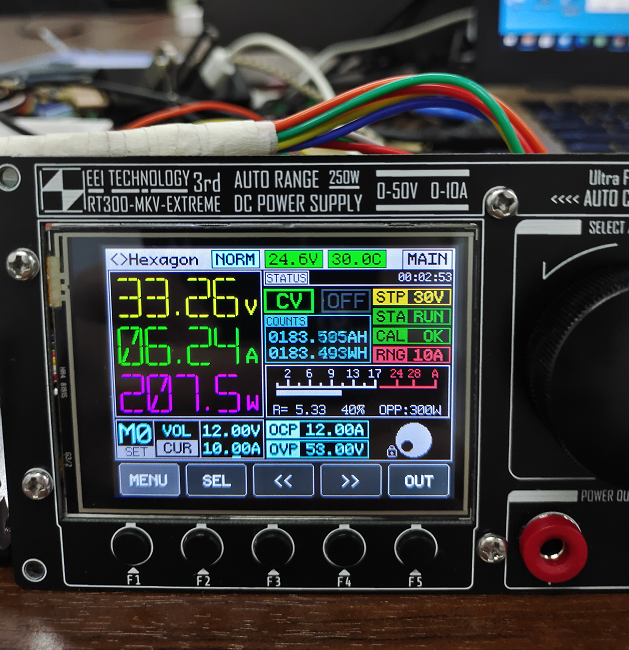
Task: Tap the >> right arrow softkey
Action: tap(351, 480)
